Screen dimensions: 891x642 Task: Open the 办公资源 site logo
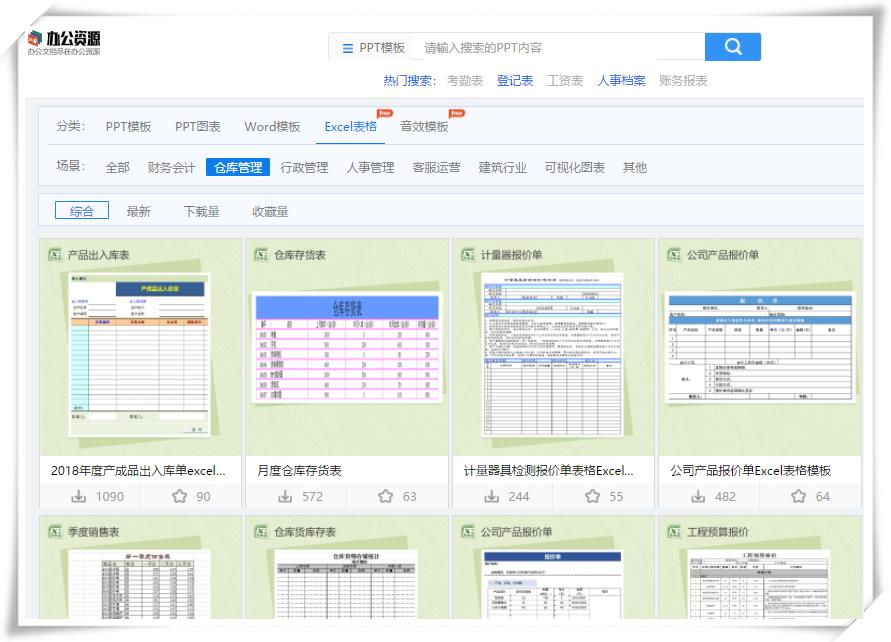click(64, 43)
